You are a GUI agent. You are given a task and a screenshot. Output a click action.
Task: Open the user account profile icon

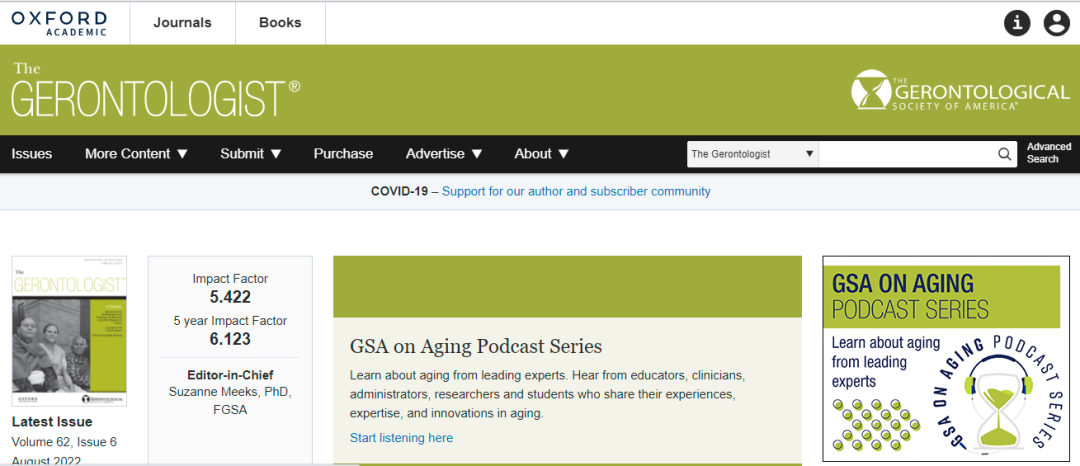click(1056, 22)
